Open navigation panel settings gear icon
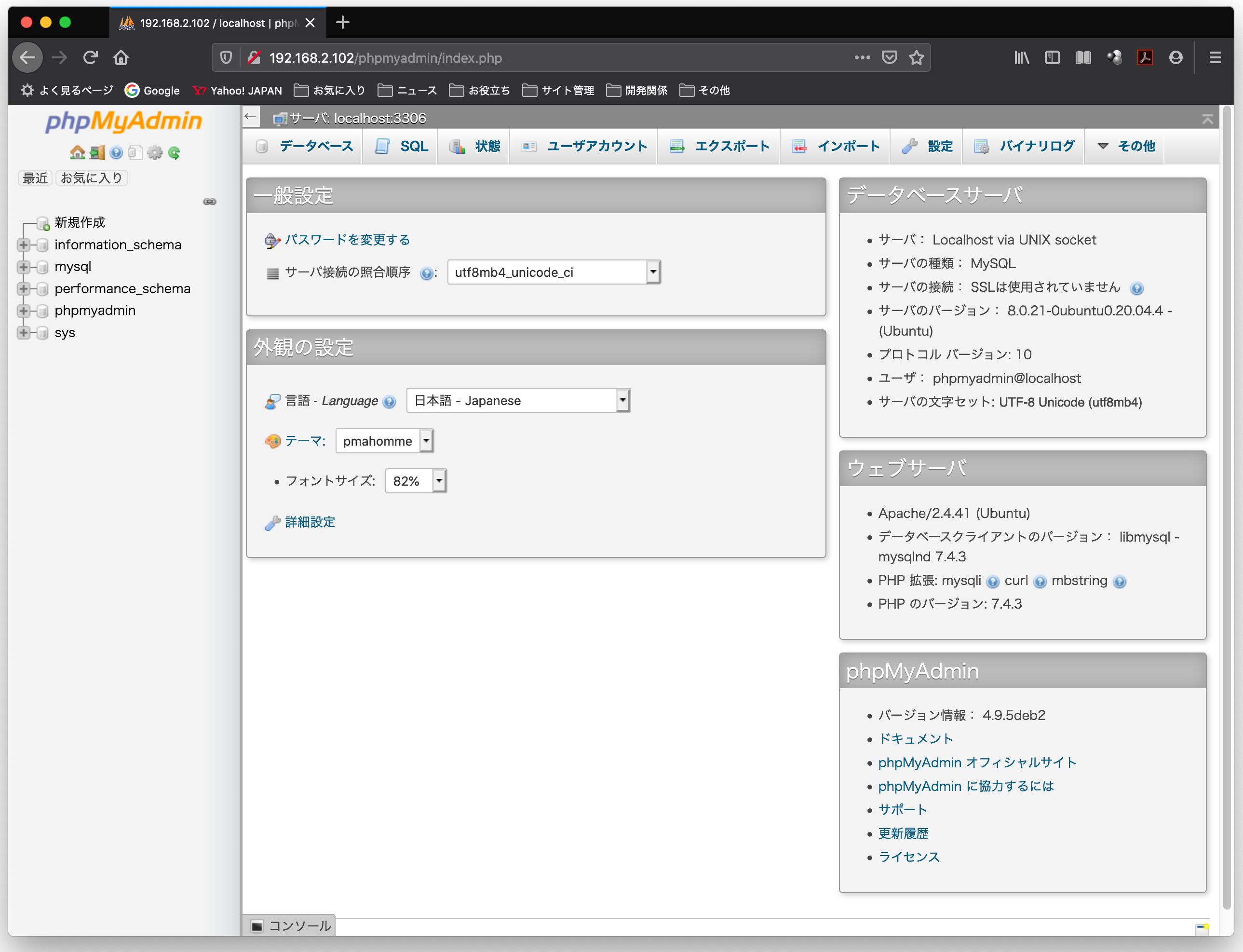Screen dimensions: 1243x952 coord(154,152)
